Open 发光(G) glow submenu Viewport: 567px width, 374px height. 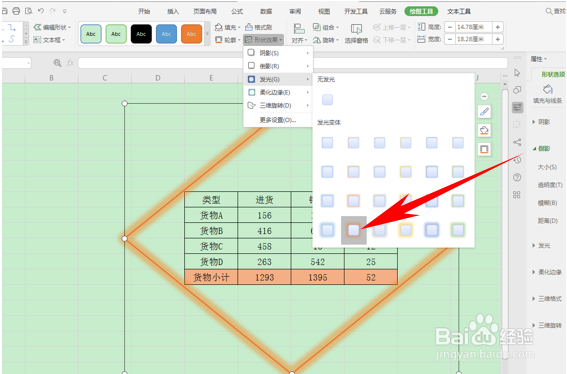(x=278, y=79)
